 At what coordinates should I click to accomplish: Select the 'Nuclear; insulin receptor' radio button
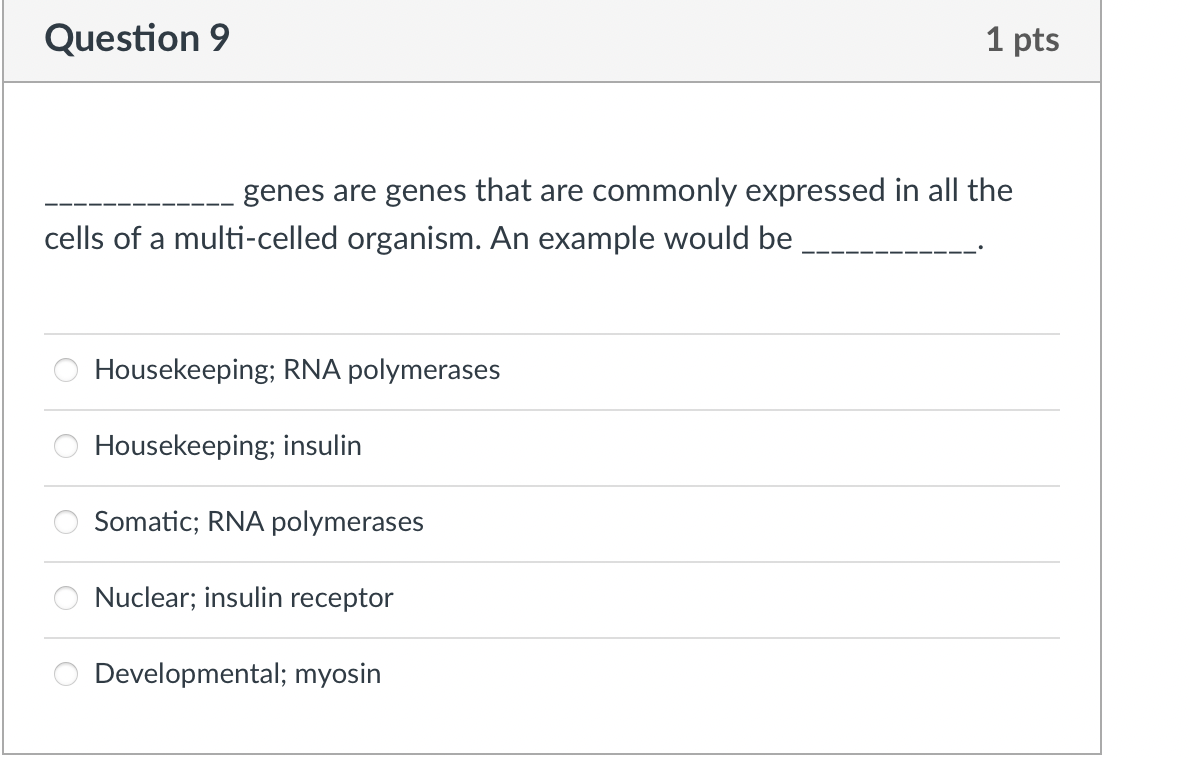click(65, 598)
